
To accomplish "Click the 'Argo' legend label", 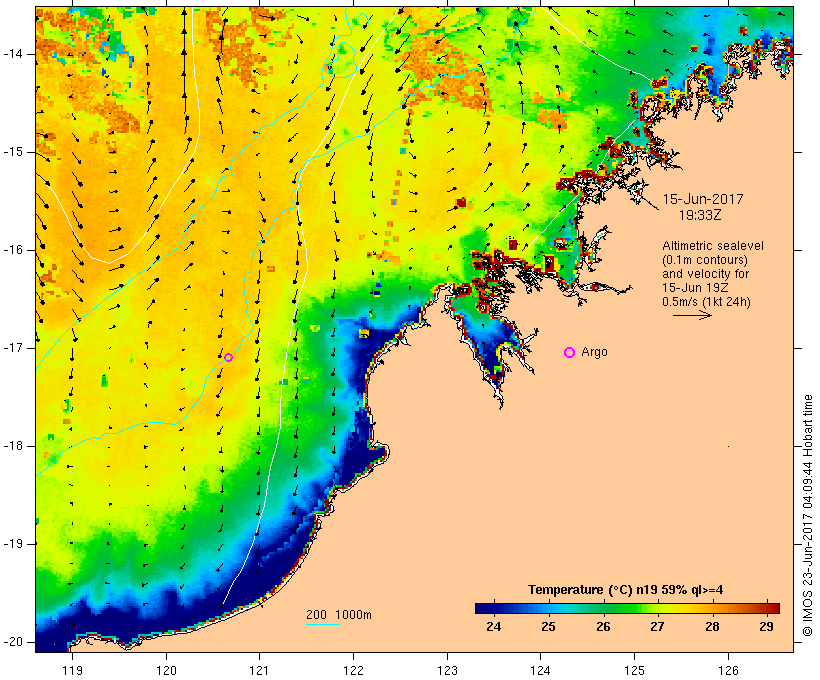I will pyautogui.click(x=595, y=352).
